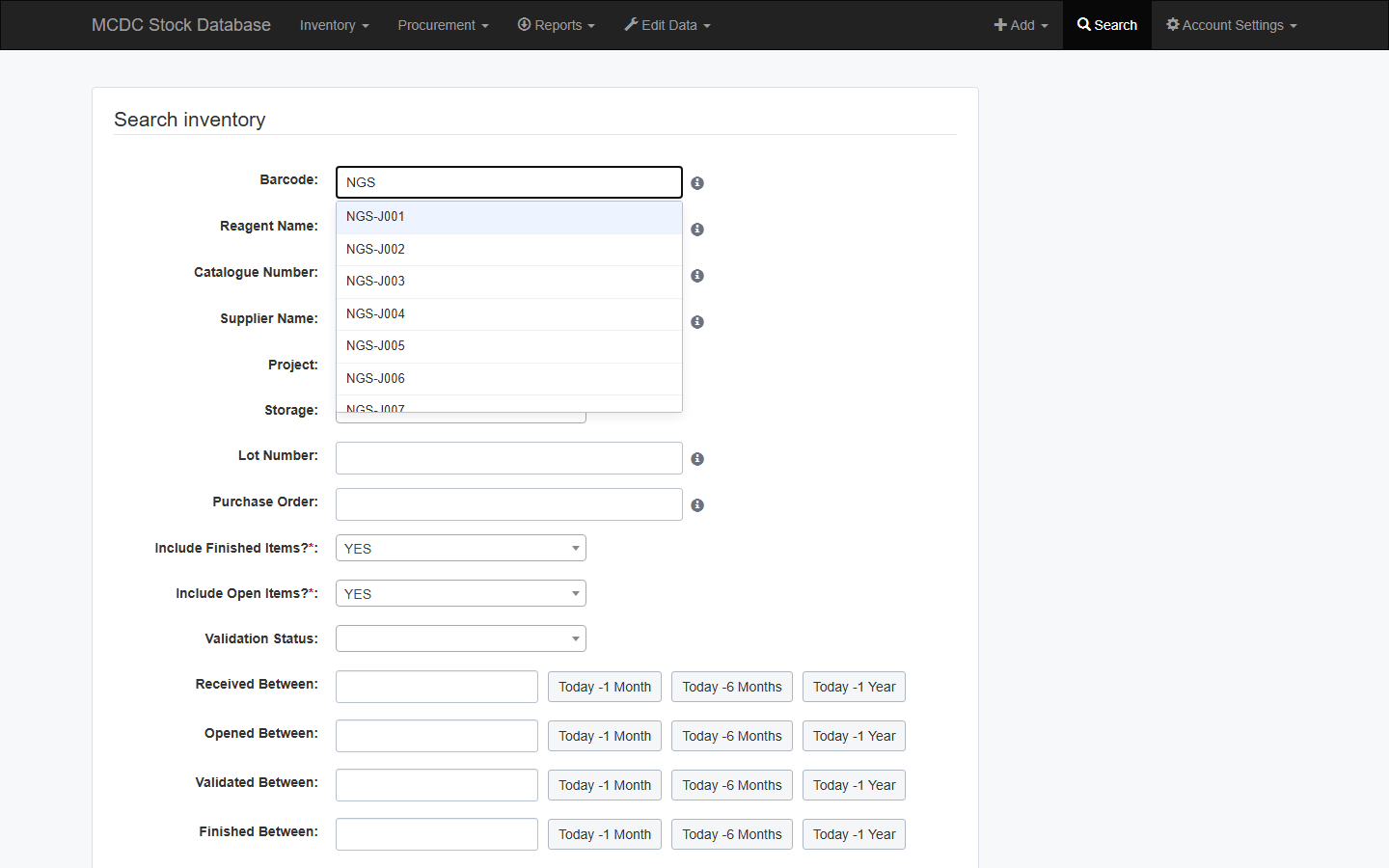Screen dimensions: 1389x868
Task: Select NGS-J003 from barcode suggestions
Action: coord(509,282)
